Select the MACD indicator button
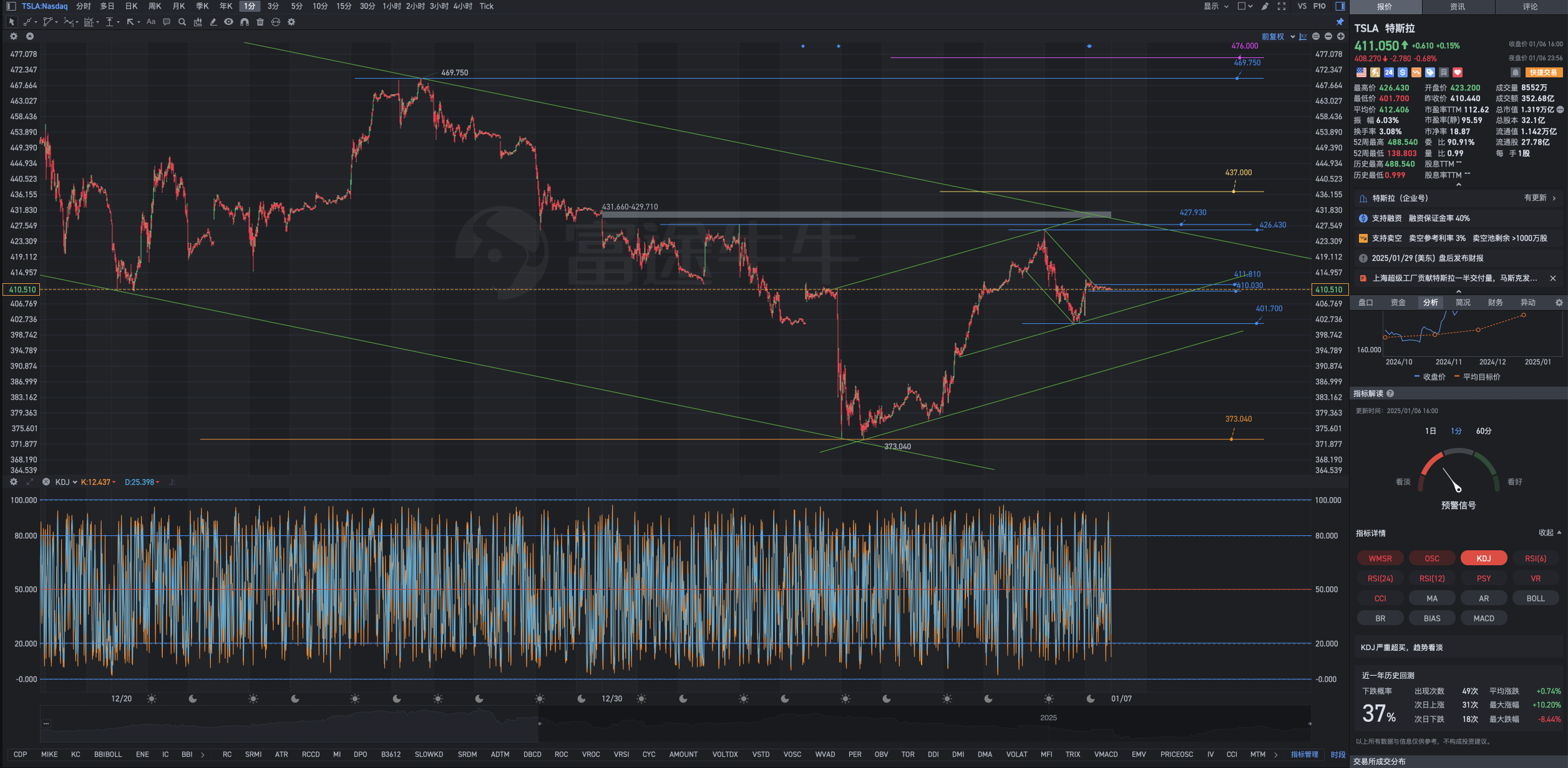This screenshot has height=768, width=1568. tap(1484, 618)
